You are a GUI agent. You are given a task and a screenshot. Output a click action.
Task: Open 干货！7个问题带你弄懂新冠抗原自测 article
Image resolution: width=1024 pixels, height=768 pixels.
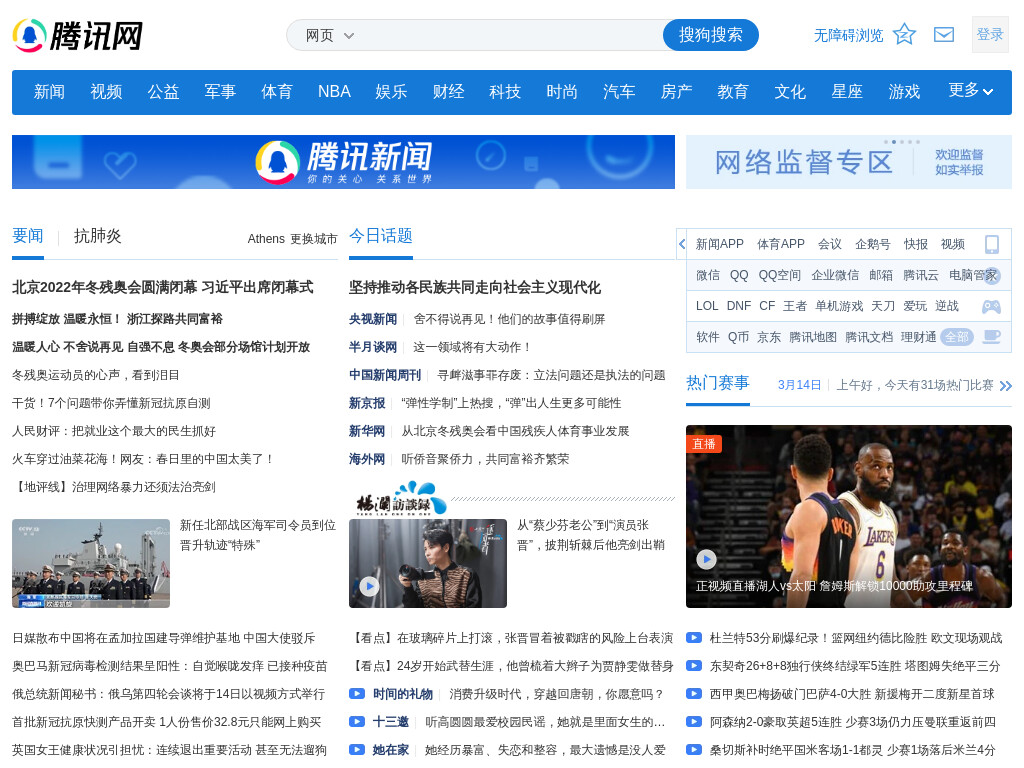point(112,403)
